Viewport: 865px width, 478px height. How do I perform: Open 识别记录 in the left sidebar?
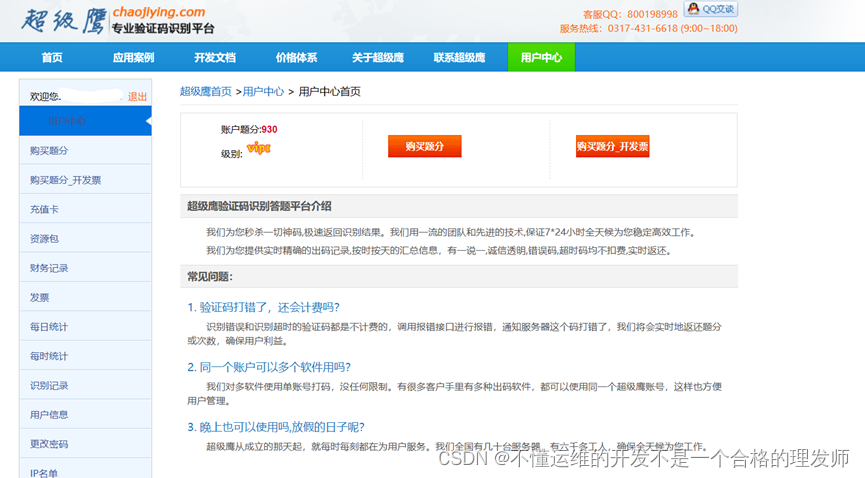click(86, 385)
